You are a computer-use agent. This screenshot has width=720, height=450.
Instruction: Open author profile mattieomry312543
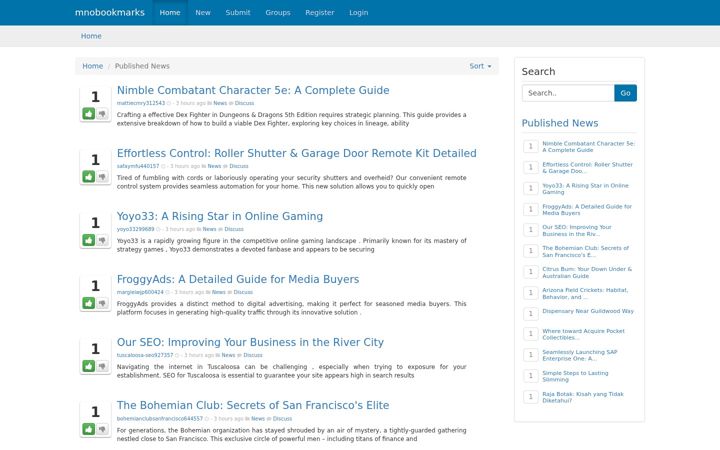click(141, 103)
